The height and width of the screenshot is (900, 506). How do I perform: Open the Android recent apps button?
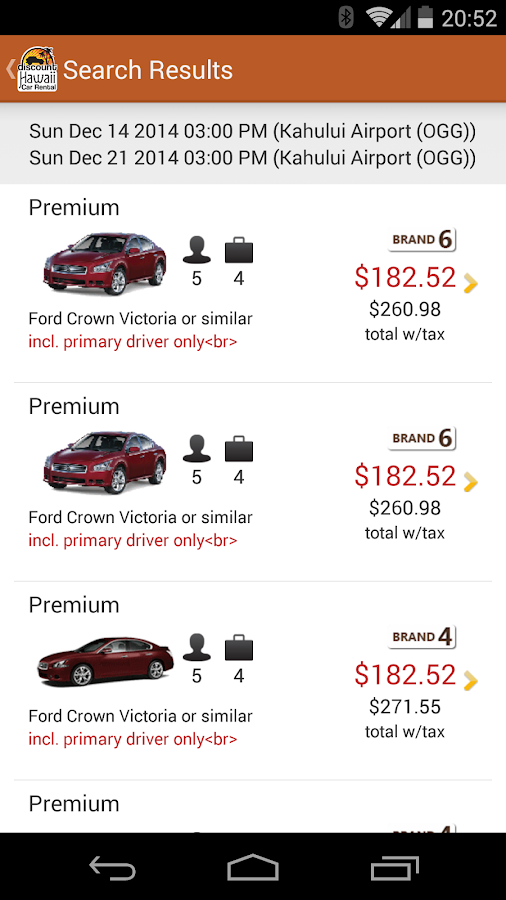click(394, 867)
